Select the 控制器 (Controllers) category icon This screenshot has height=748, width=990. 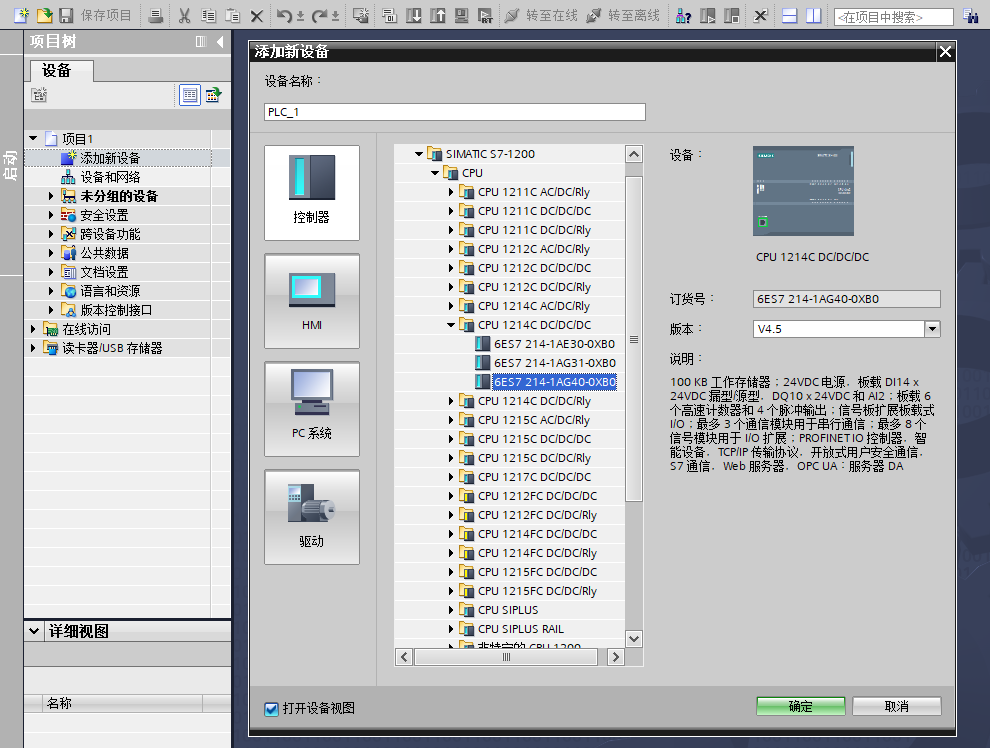pos(311,192)
